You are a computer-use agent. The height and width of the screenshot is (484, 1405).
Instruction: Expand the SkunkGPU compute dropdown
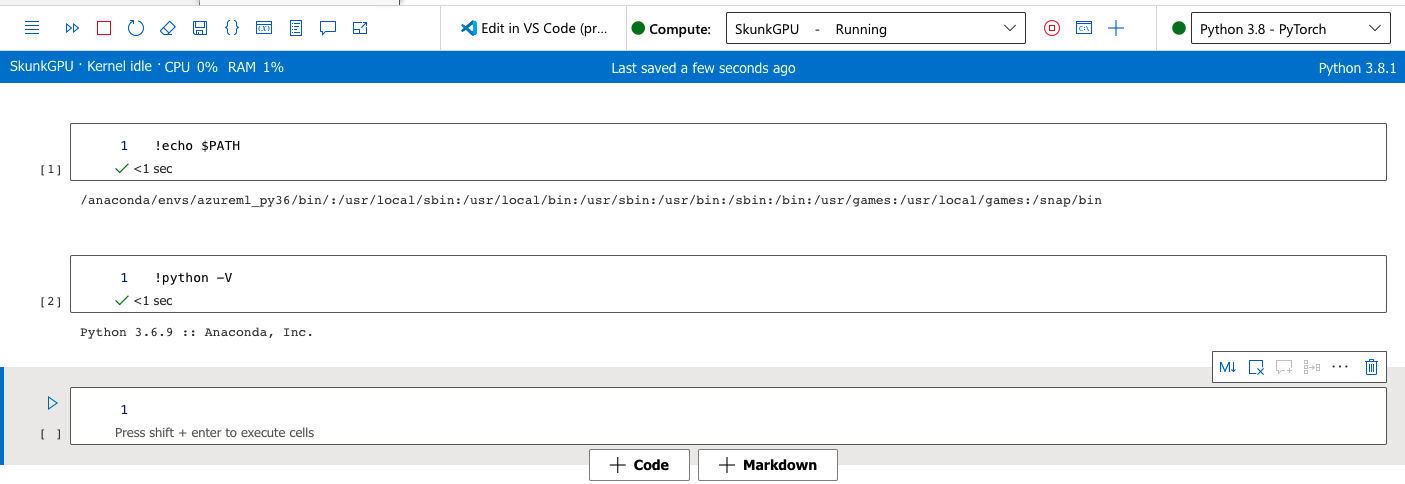[875, 29]
